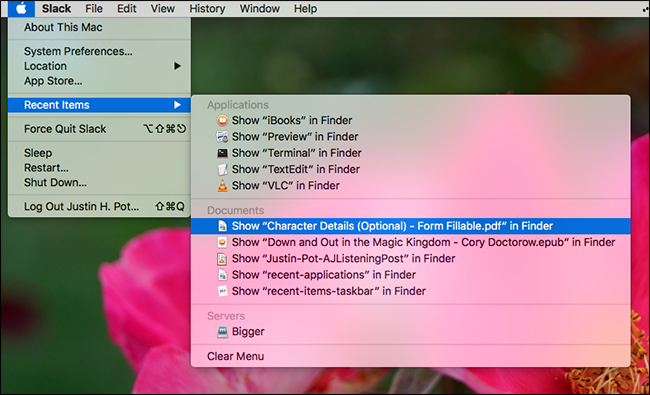This screenshot has height=395, width=650.
Task: Click the recent-items-taskbar file icon
Action: (x=223, y=291)
